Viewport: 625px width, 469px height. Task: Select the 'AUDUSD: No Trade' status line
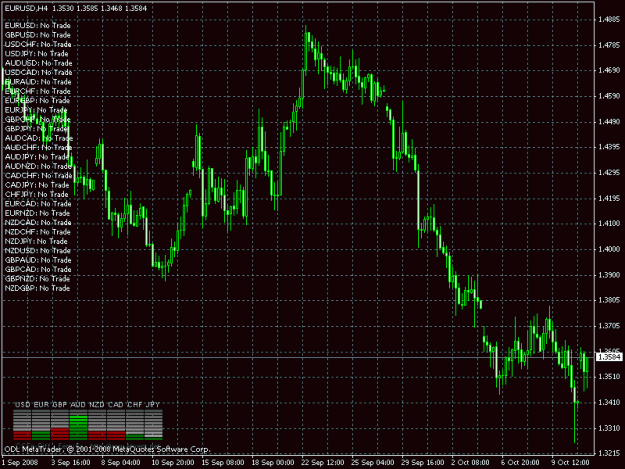coord(38,63)
